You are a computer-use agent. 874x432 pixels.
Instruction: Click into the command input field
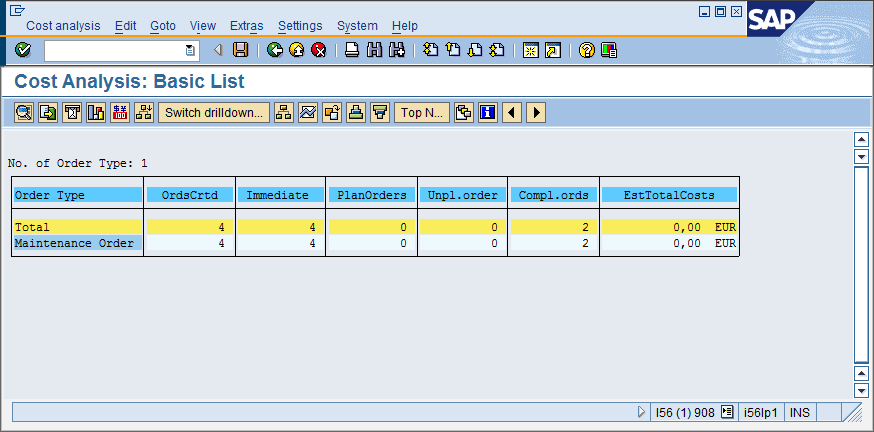click(x=114, y=51)
